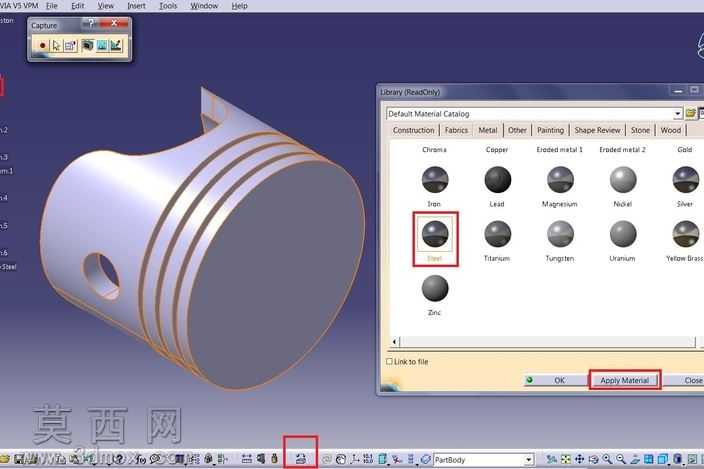Select the Uranium material sphere

coord(623,234)
